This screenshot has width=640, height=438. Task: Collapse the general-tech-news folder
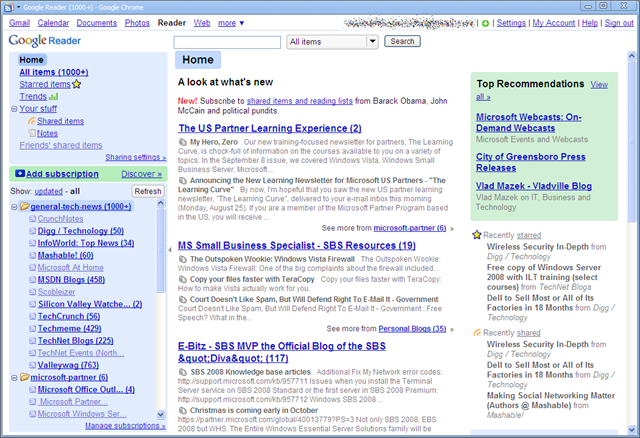click(x=14, y=207)
